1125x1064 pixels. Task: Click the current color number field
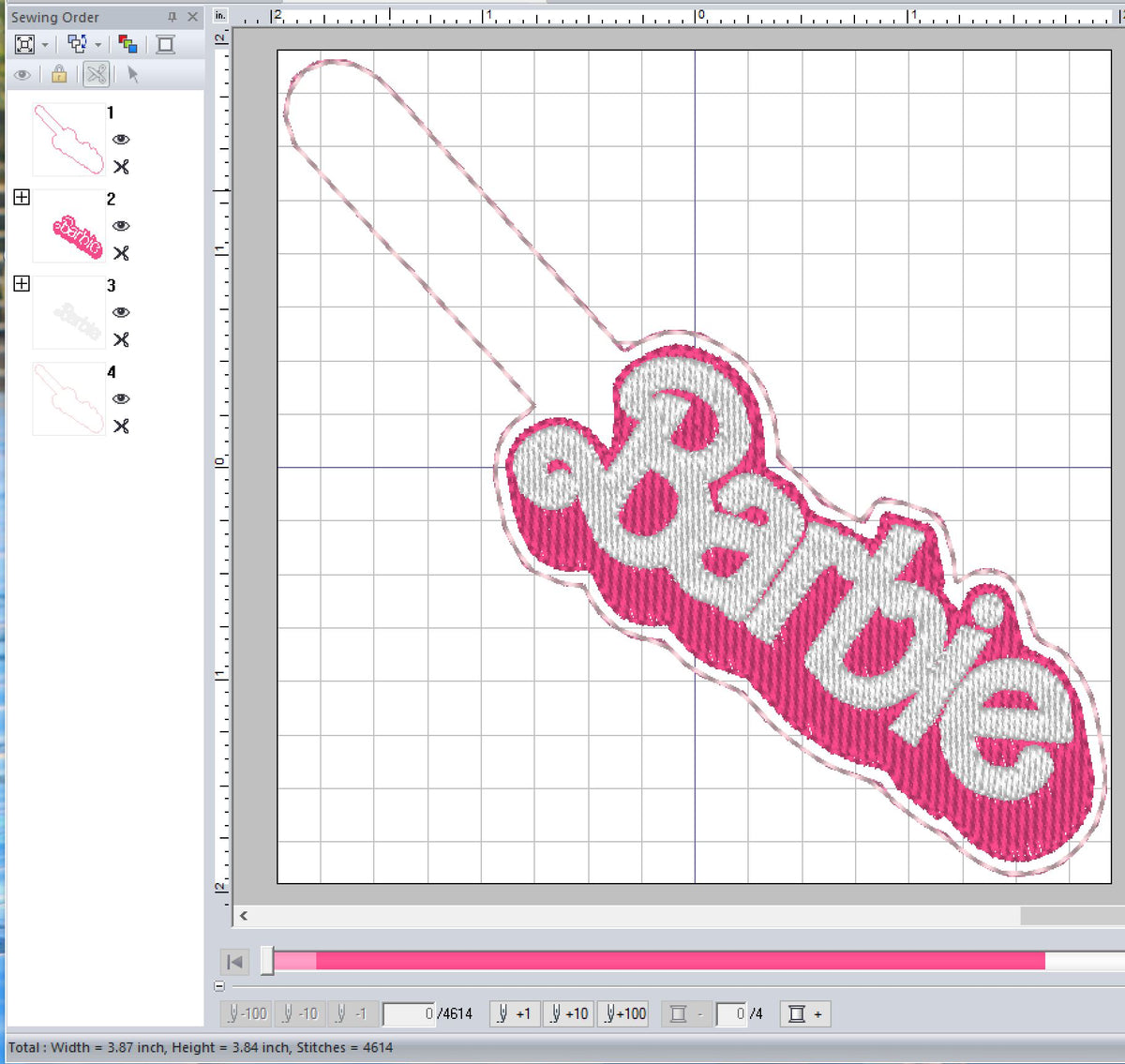point(731,1013)
